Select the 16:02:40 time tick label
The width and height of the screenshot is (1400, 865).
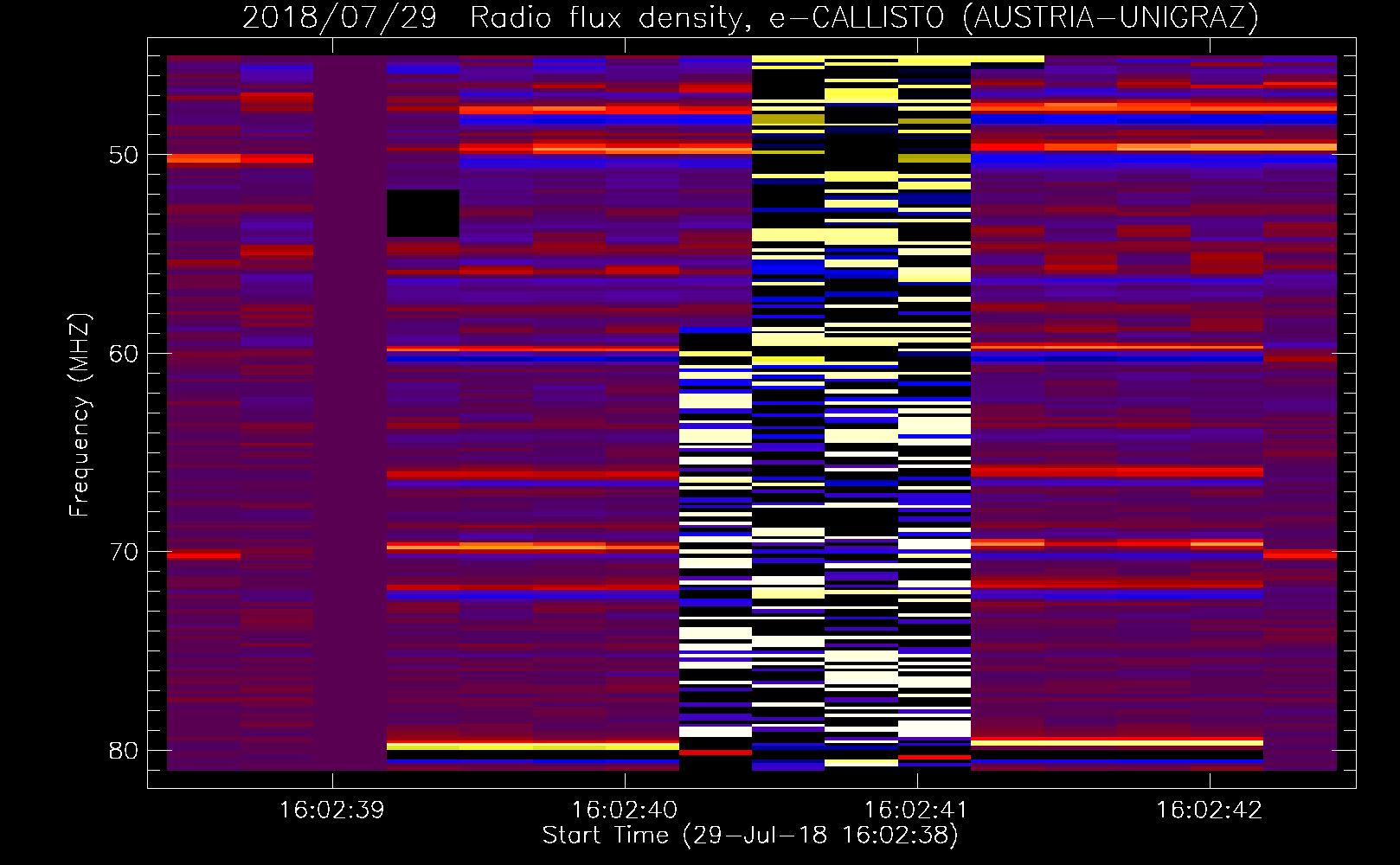624,810
